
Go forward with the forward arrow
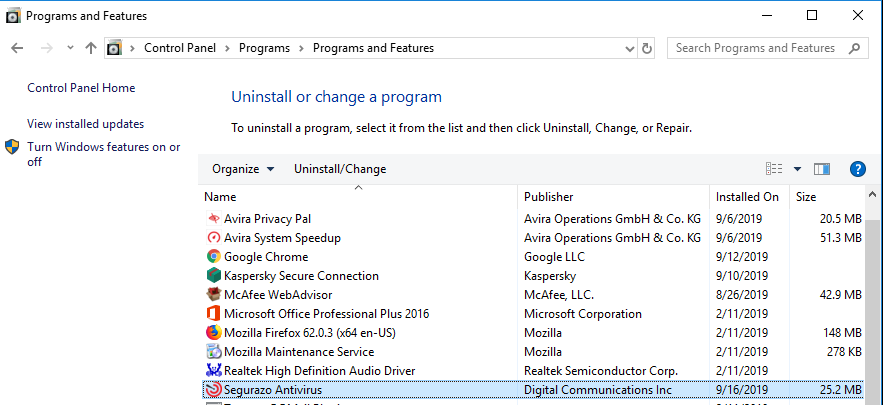click(47, 48)
